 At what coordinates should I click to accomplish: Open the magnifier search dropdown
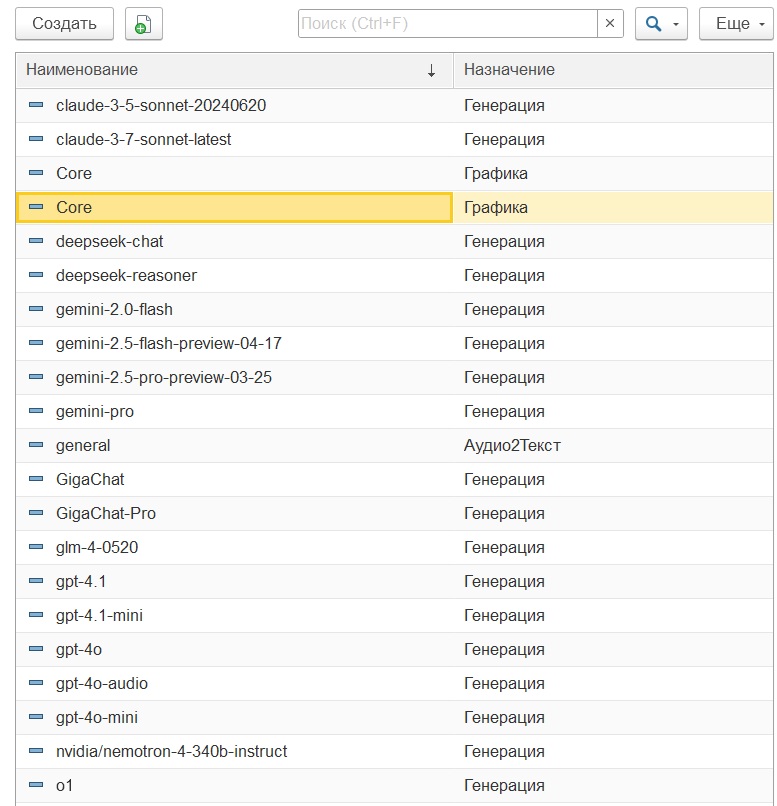(661, 24)
